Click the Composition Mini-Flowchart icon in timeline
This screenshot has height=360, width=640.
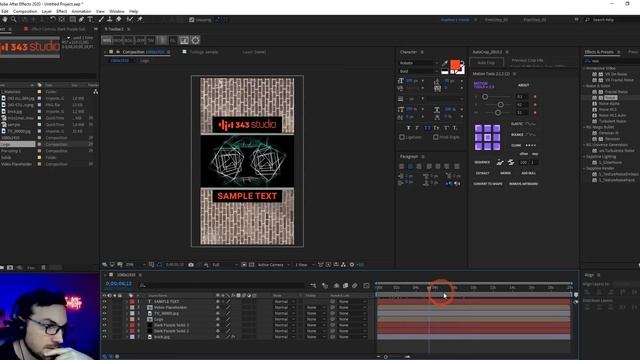313,286
